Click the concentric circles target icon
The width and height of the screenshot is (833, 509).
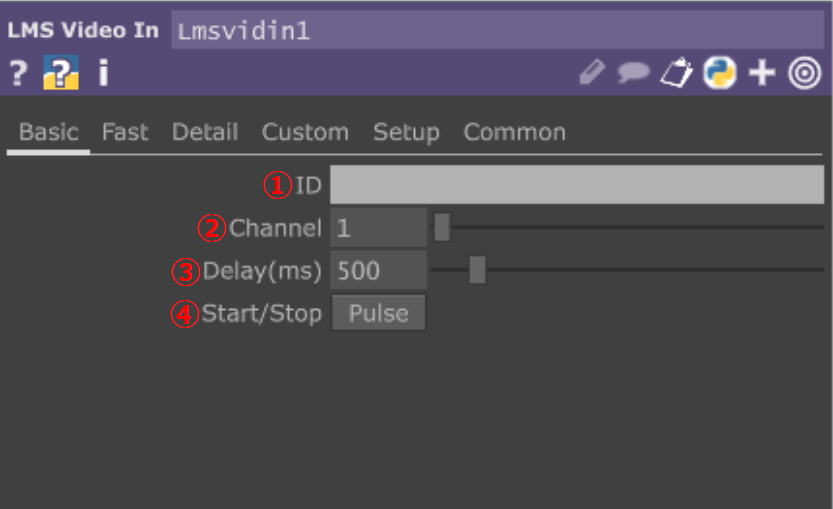point(804,73)
